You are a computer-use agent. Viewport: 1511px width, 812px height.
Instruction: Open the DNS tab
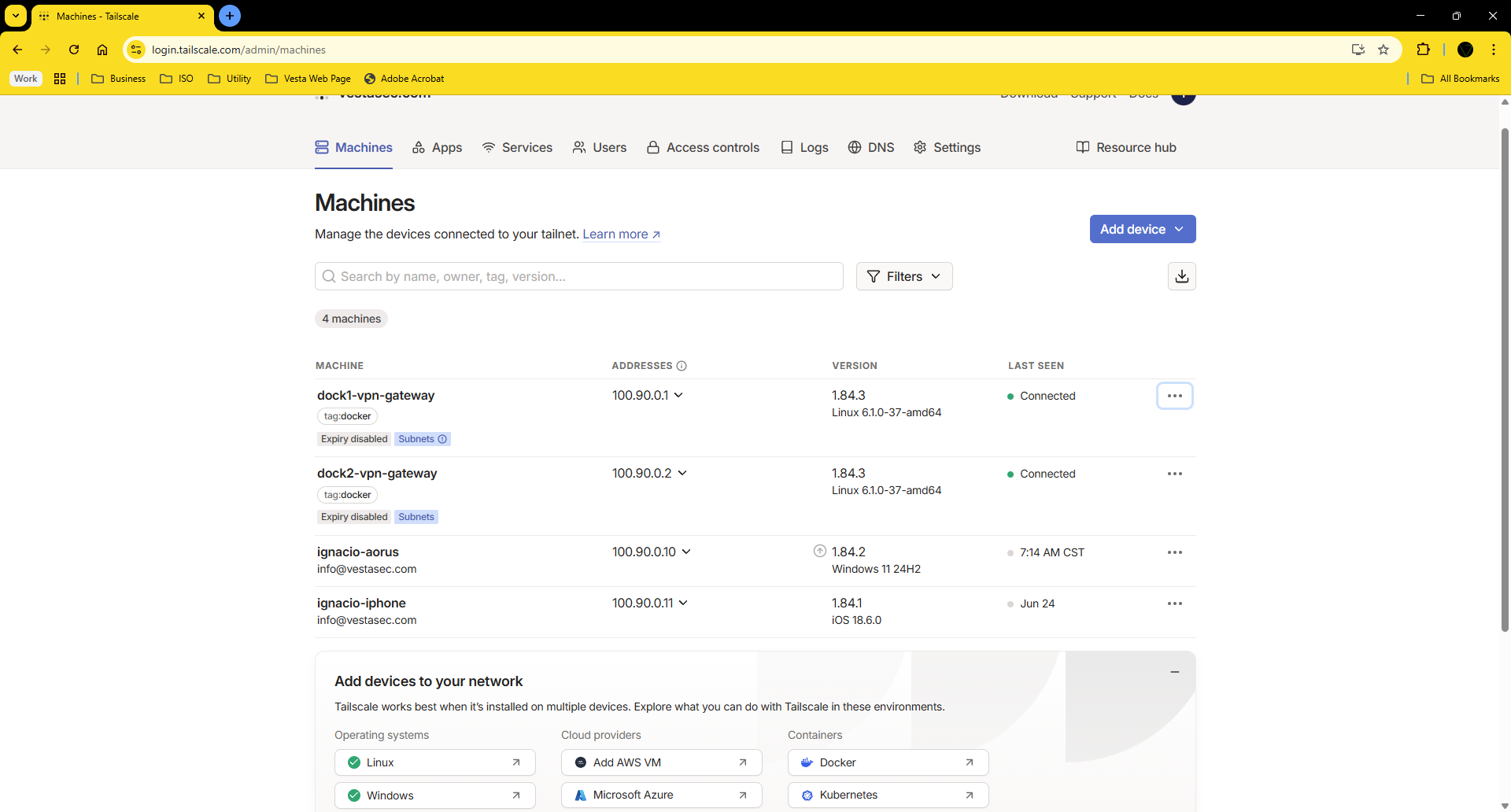(x=871, y=147)
